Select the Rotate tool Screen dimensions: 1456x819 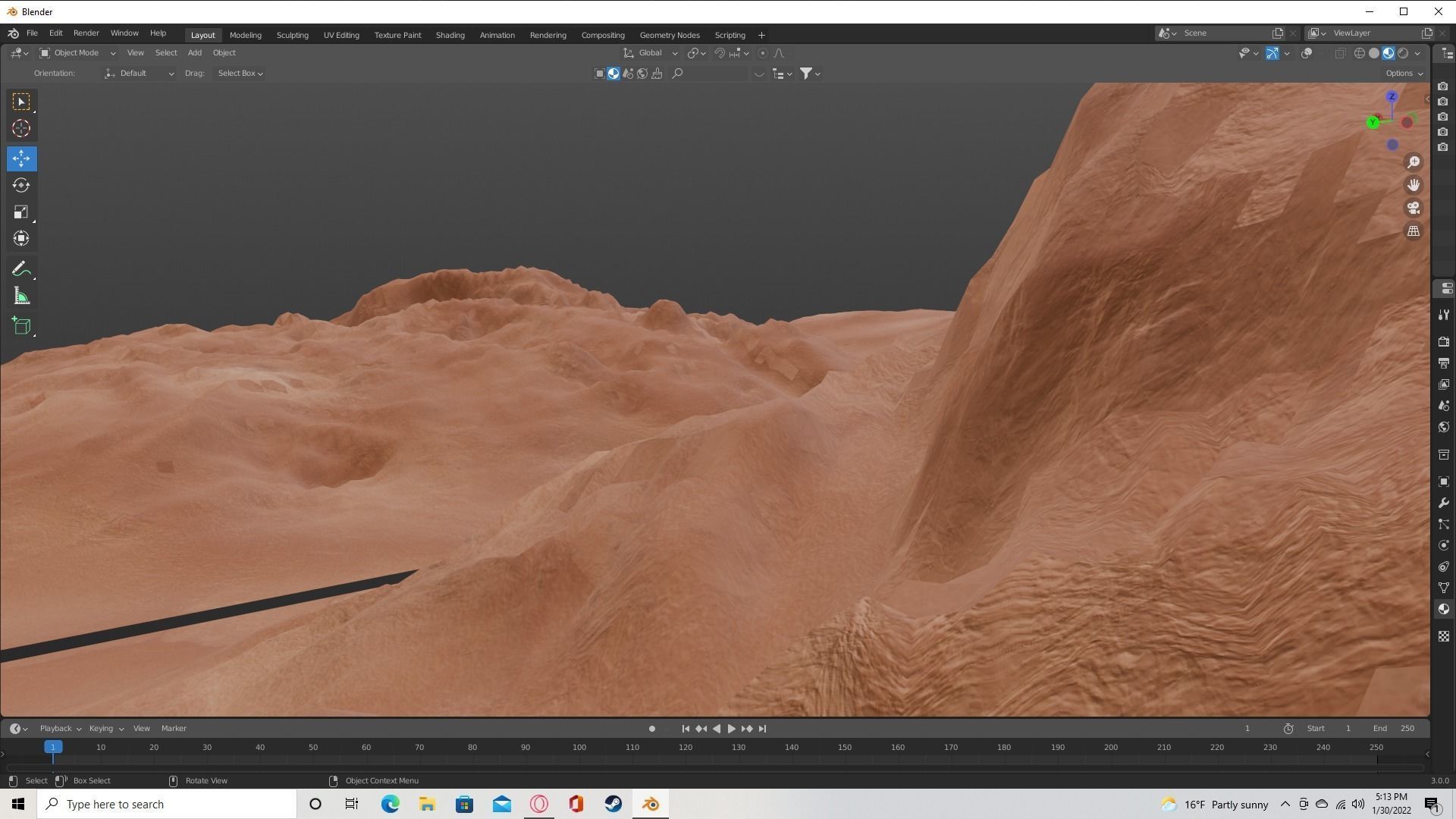[21, 185]
